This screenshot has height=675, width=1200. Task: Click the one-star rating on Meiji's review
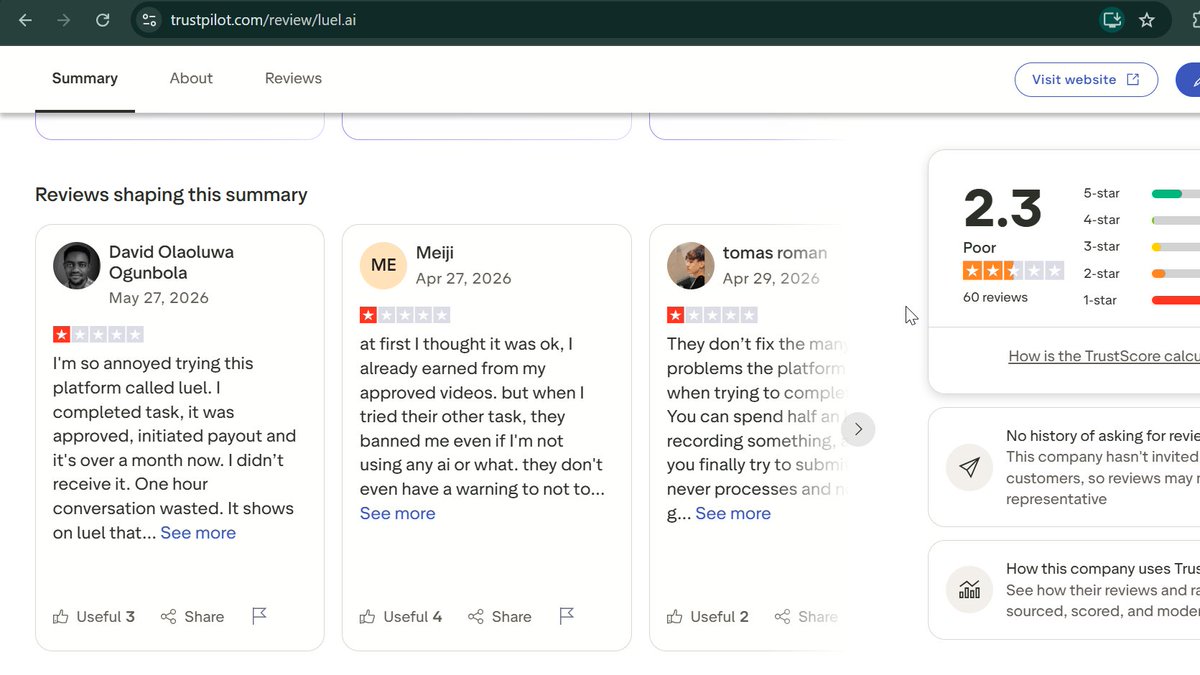(x=405, y=315)
